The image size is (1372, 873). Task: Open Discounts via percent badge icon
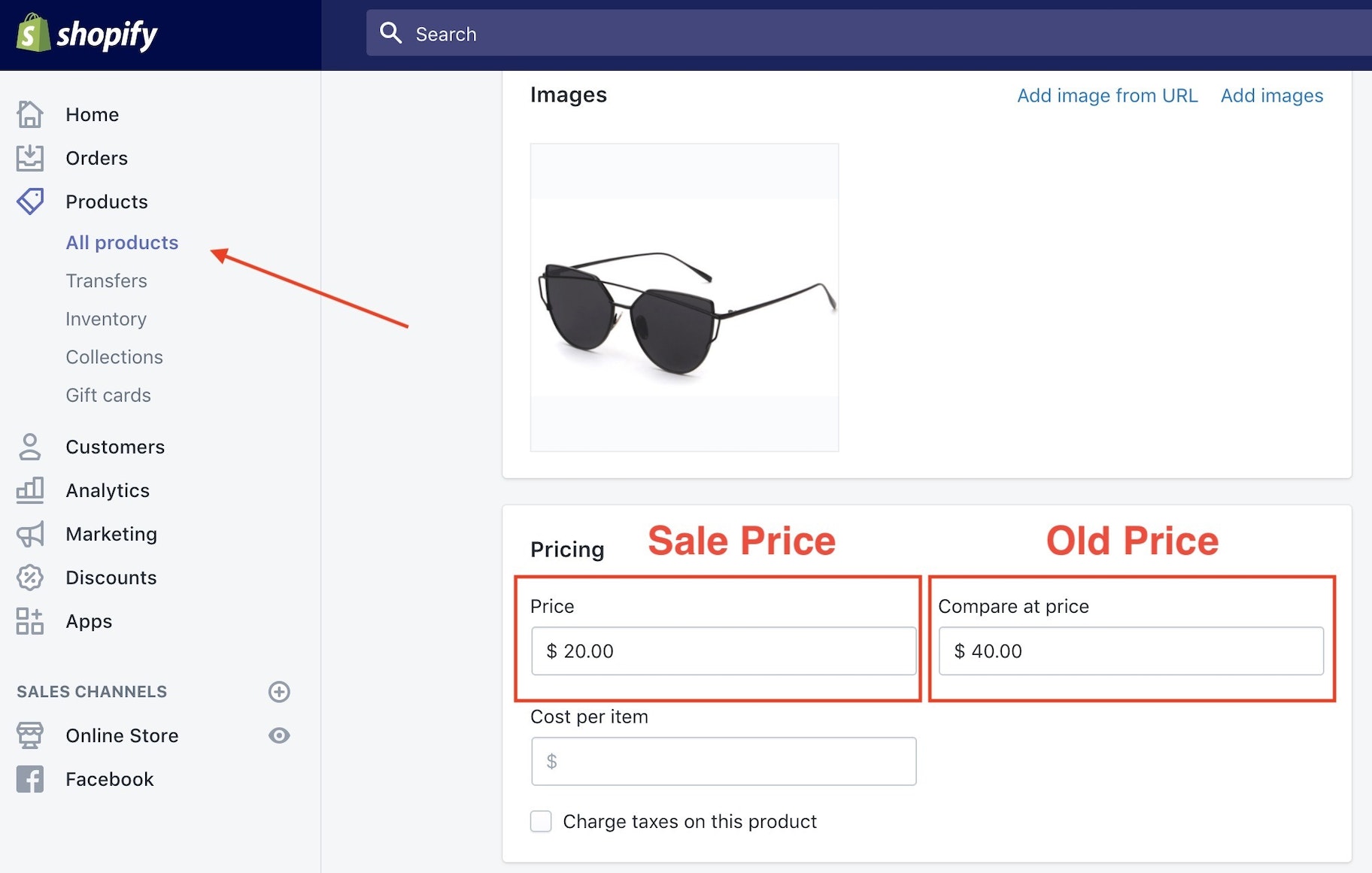(x=30, y=577)
